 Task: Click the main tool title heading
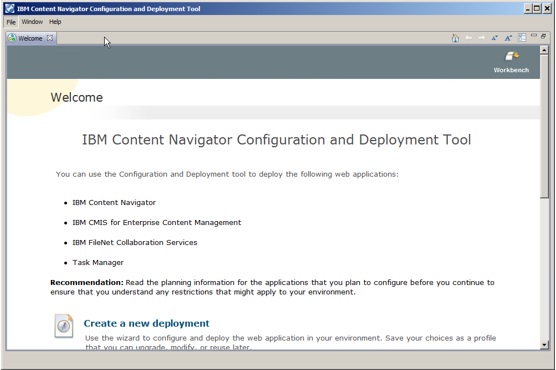(277, 139)
